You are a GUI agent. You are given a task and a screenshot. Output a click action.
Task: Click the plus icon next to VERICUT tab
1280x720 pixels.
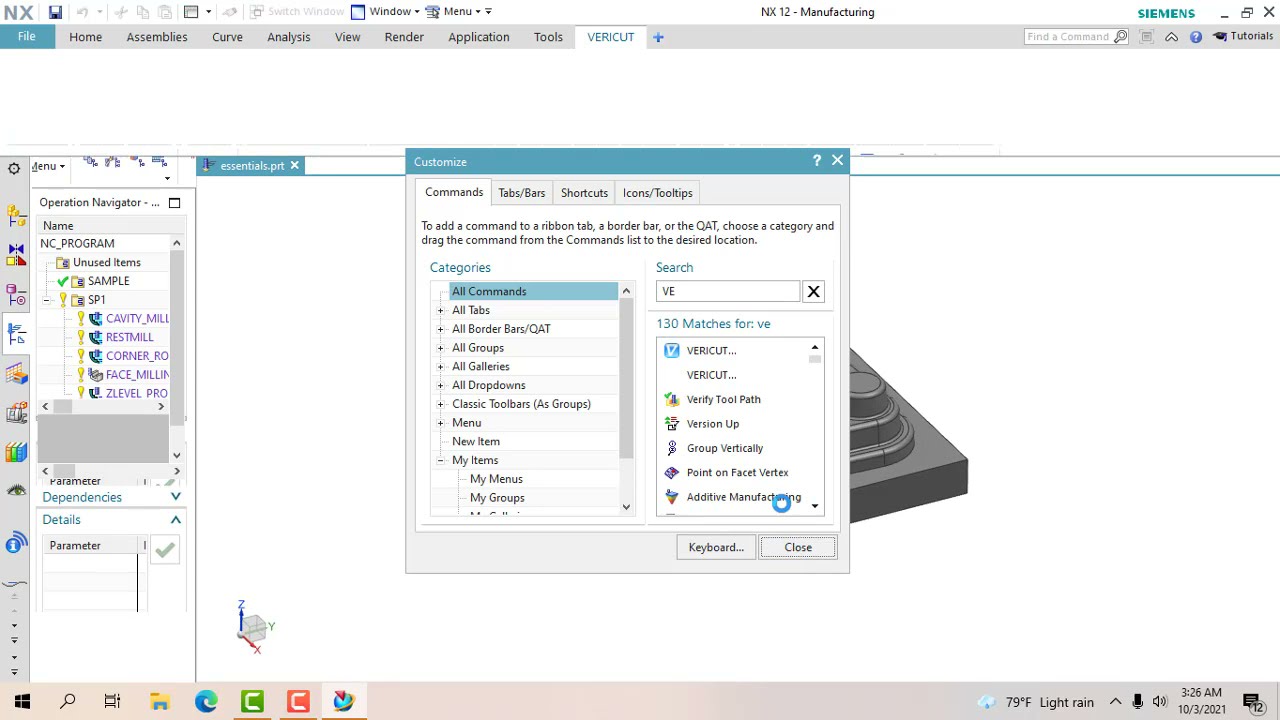(x=658, y=37)
